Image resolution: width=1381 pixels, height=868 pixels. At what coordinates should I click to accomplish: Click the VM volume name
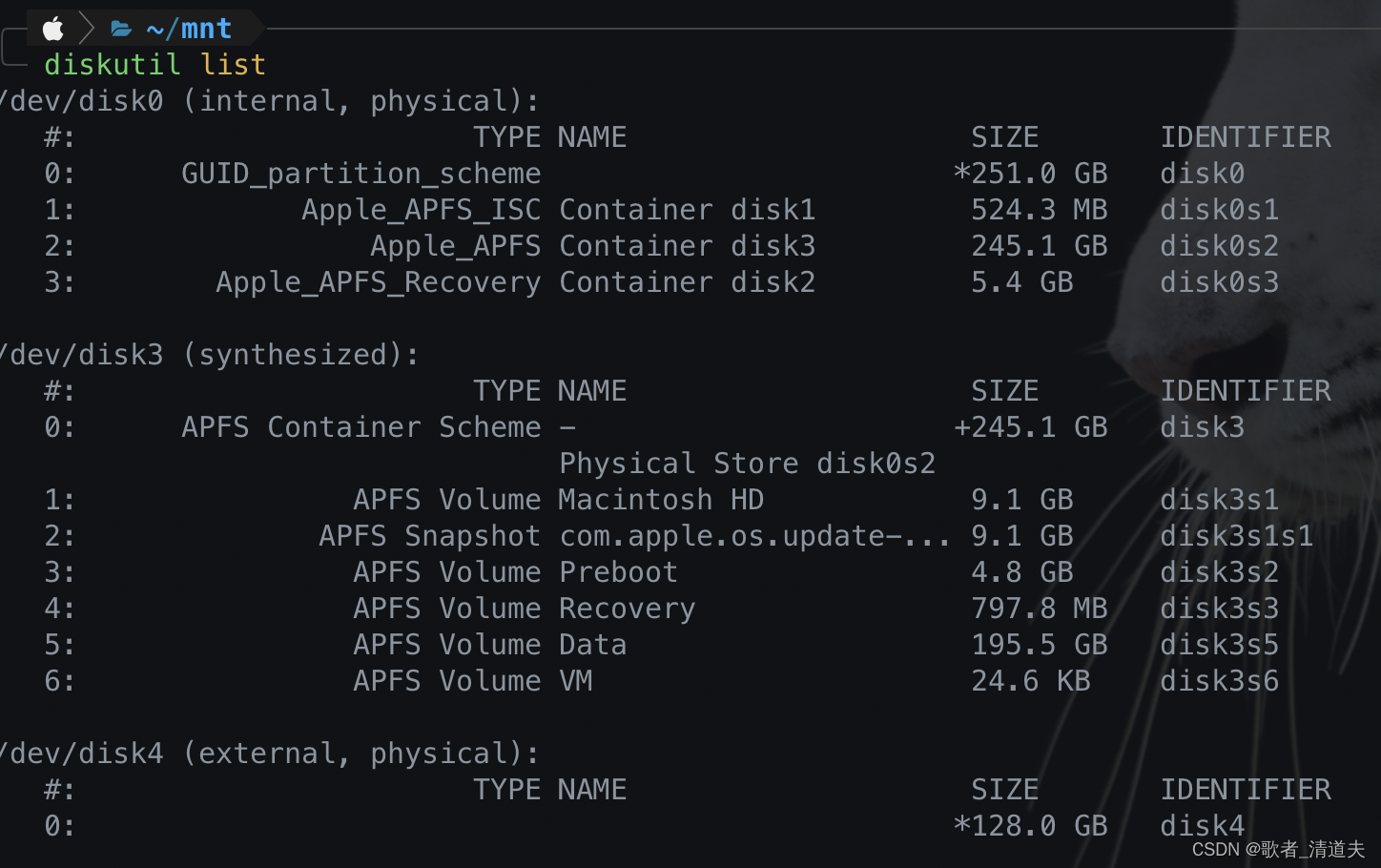click(575, 681)
